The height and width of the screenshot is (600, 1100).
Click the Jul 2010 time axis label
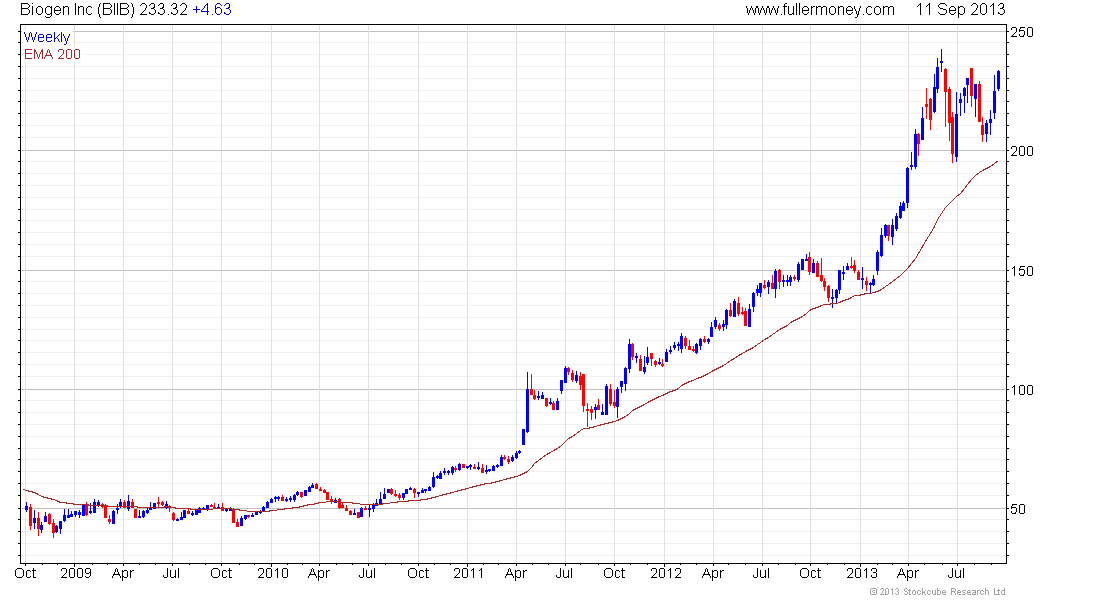[x=368, y=573]
